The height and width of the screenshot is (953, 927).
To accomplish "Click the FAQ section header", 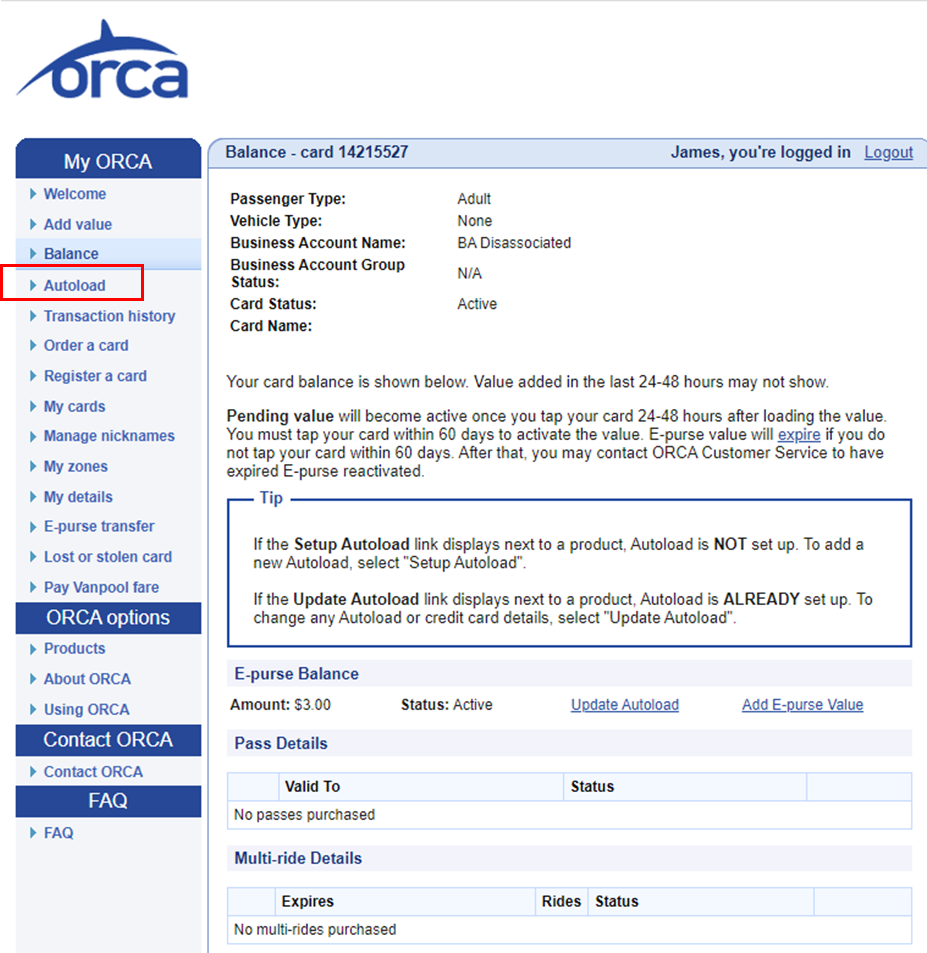I will (x=108, y=800).
